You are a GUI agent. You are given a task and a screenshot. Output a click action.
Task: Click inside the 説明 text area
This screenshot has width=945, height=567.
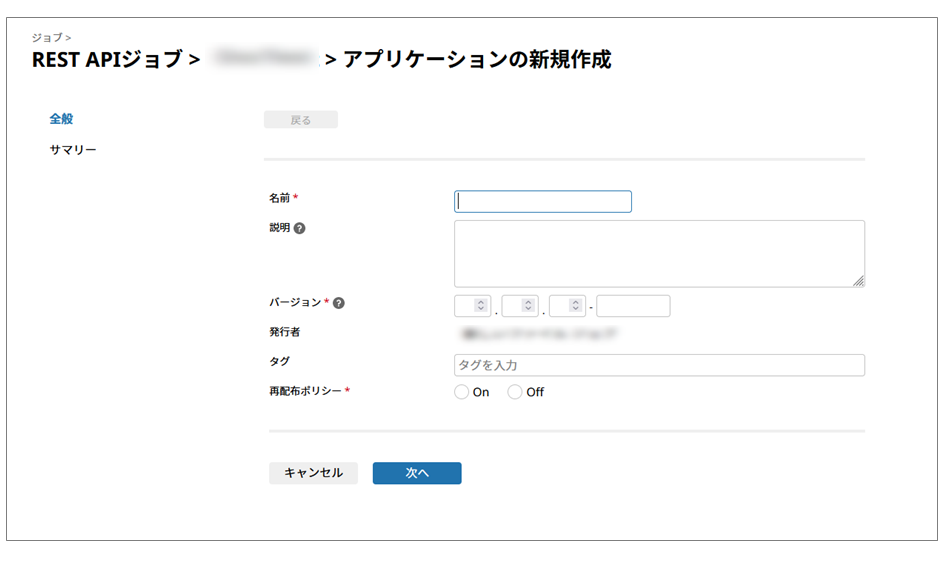point(658,254)
